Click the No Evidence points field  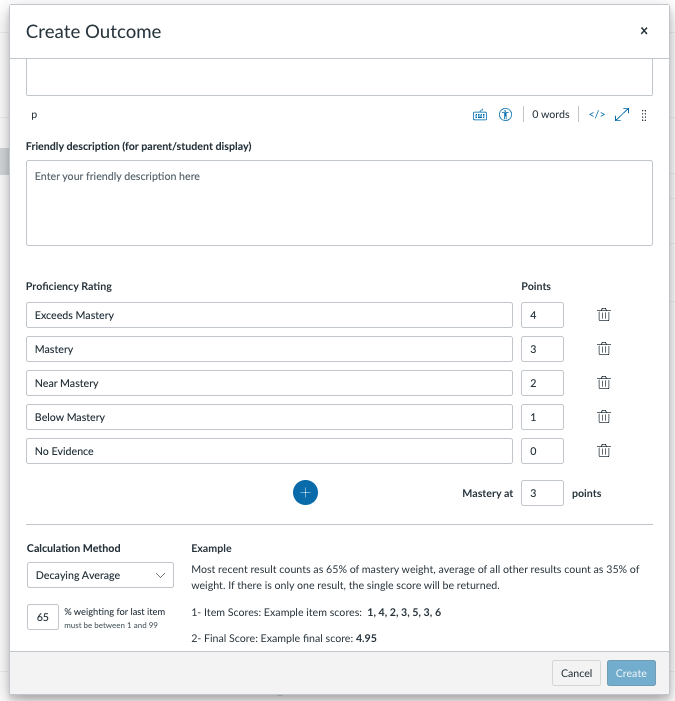[542, 451]
